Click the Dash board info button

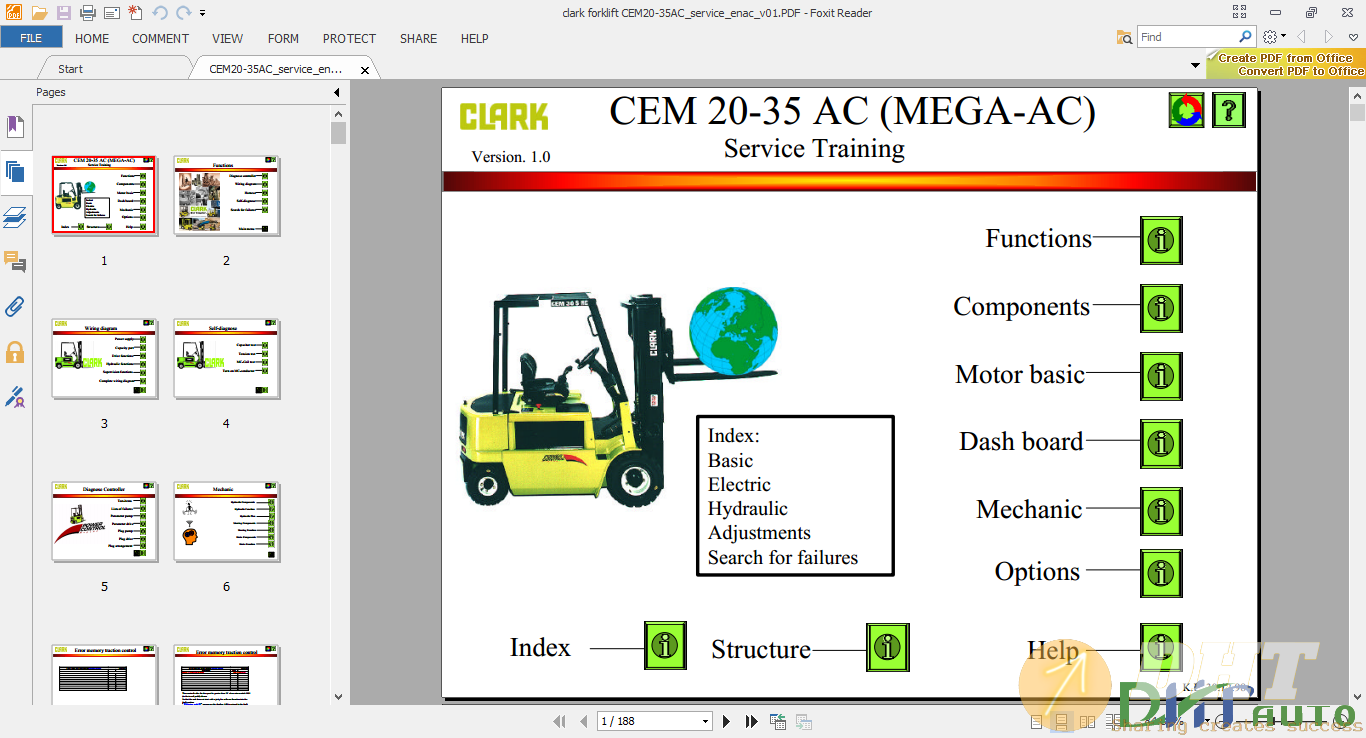[x=1161, y=443]
